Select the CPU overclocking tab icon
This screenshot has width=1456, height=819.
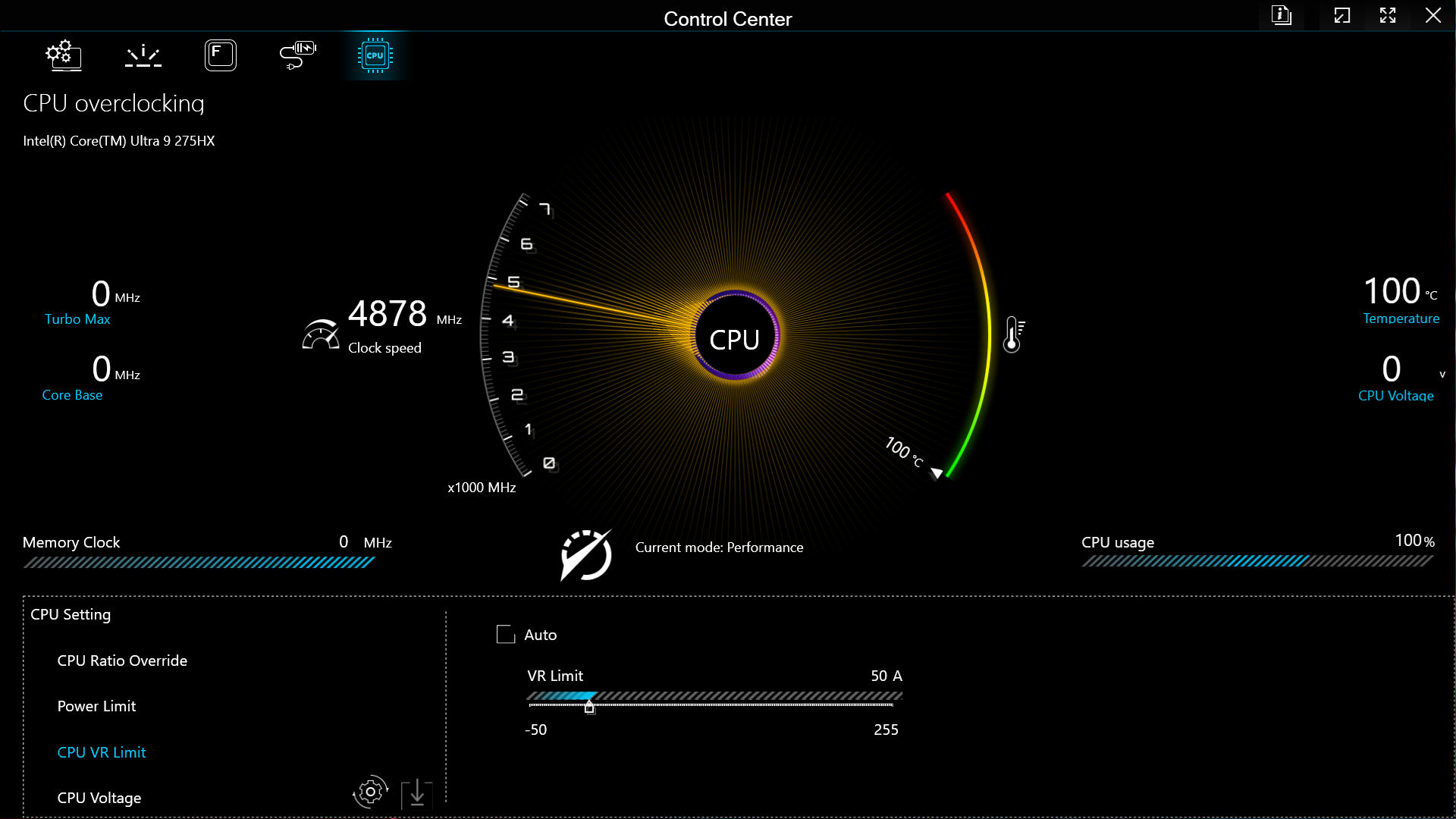[x=375, y=55]
